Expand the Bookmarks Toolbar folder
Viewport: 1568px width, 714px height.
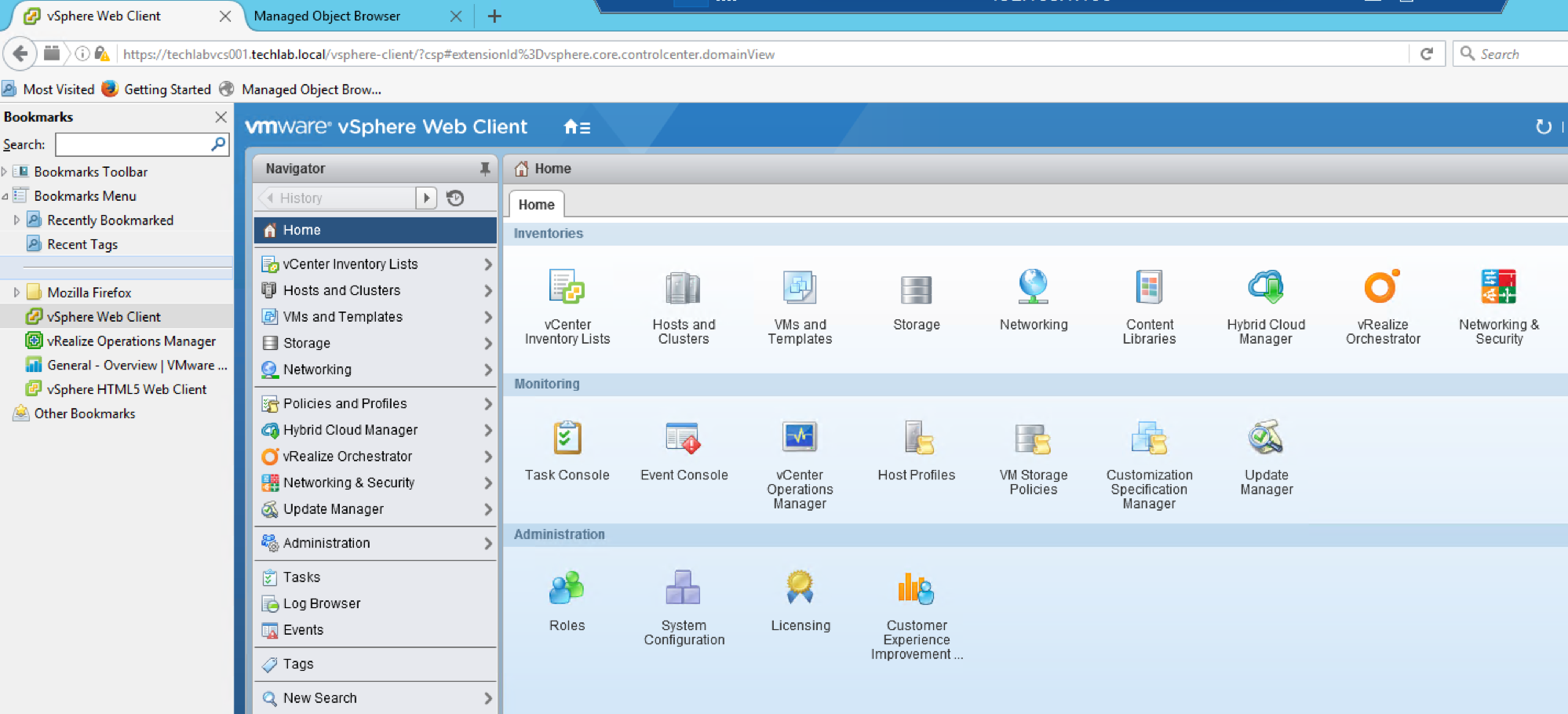coord(5,172)
